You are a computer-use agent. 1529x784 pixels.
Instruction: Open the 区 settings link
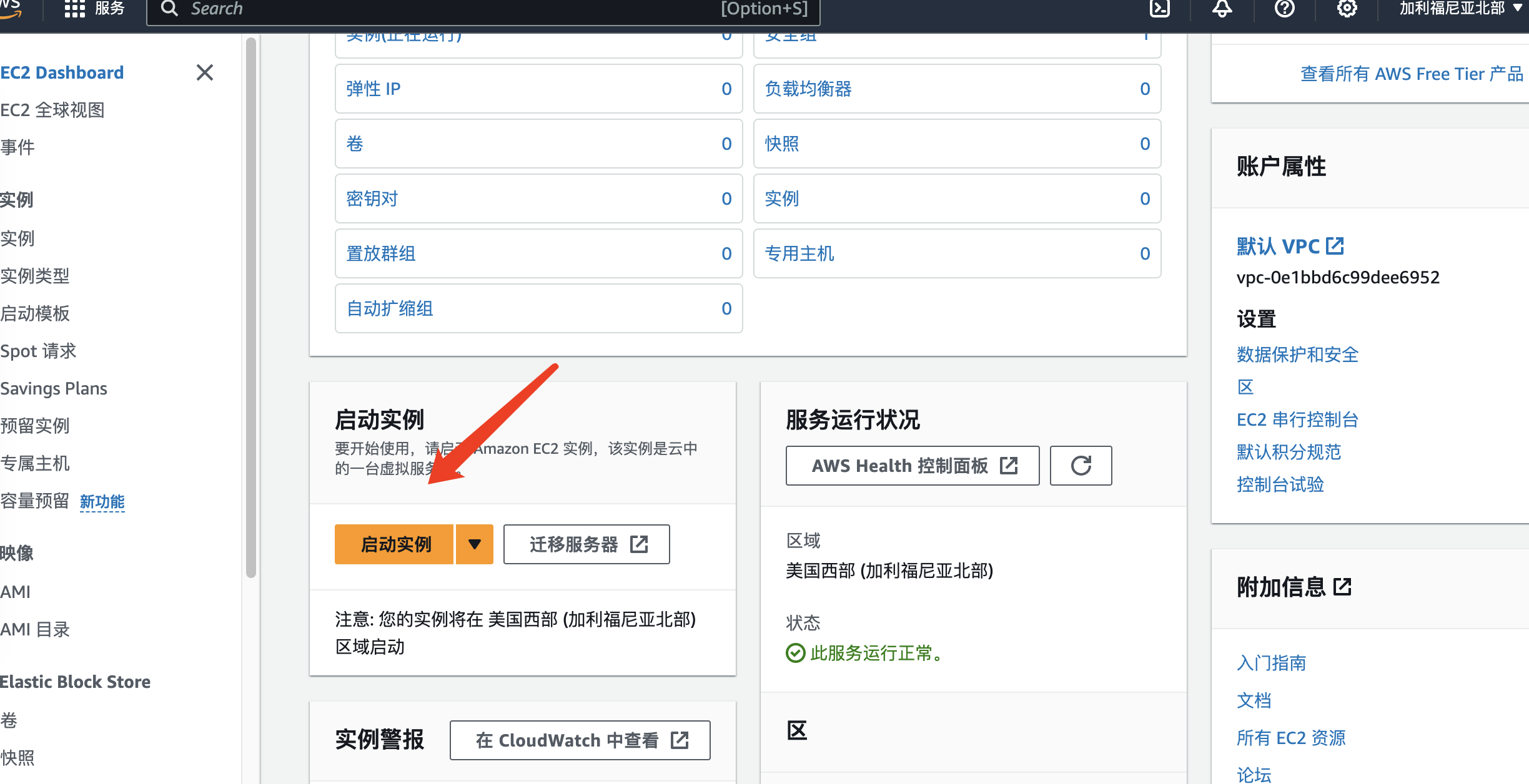point(1245,387)
